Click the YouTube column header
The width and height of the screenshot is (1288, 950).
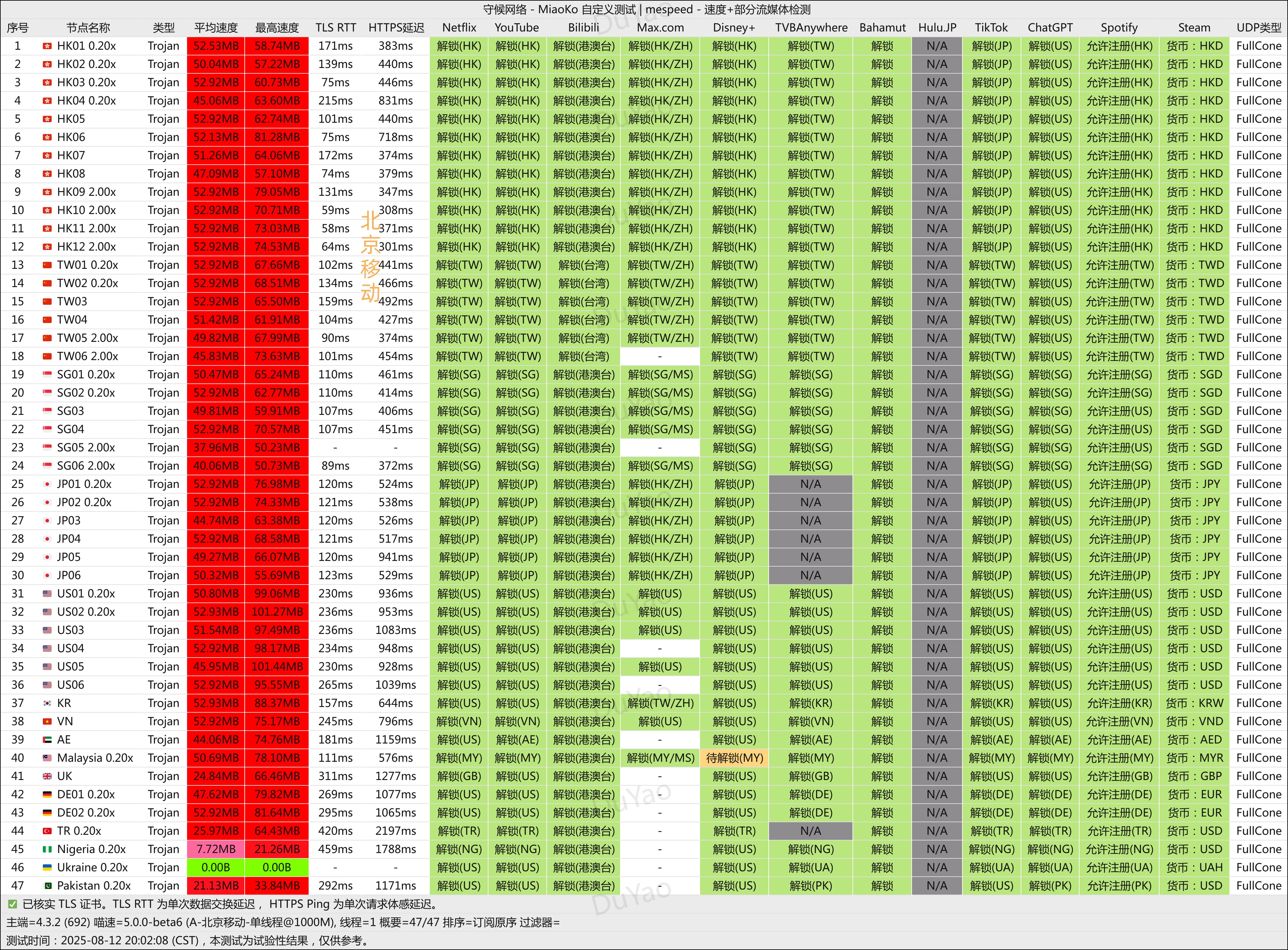coord(517,28)
